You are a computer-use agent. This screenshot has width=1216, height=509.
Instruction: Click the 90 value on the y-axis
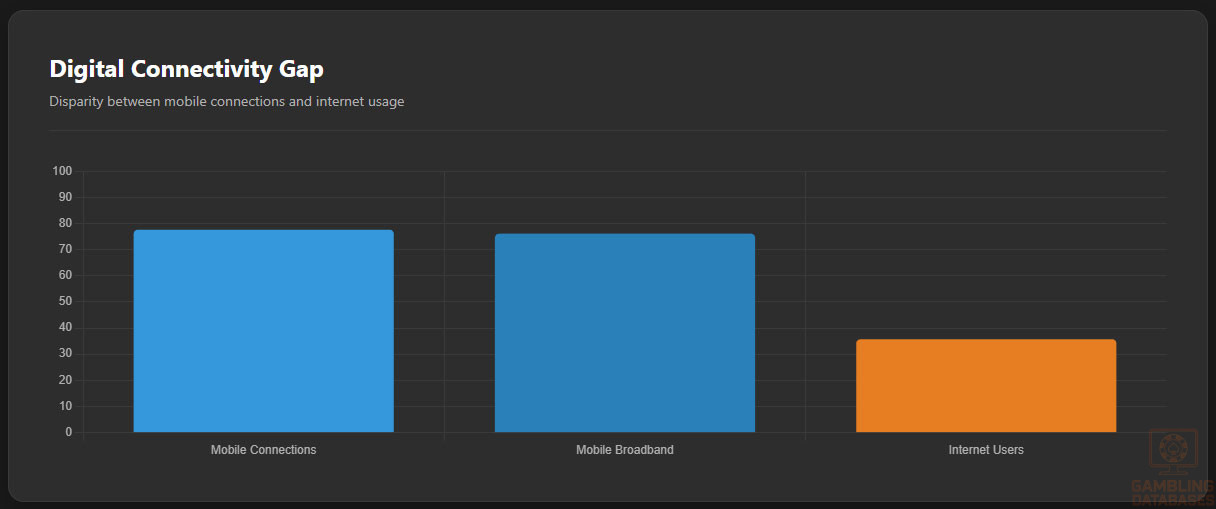(x=65, y=197)
